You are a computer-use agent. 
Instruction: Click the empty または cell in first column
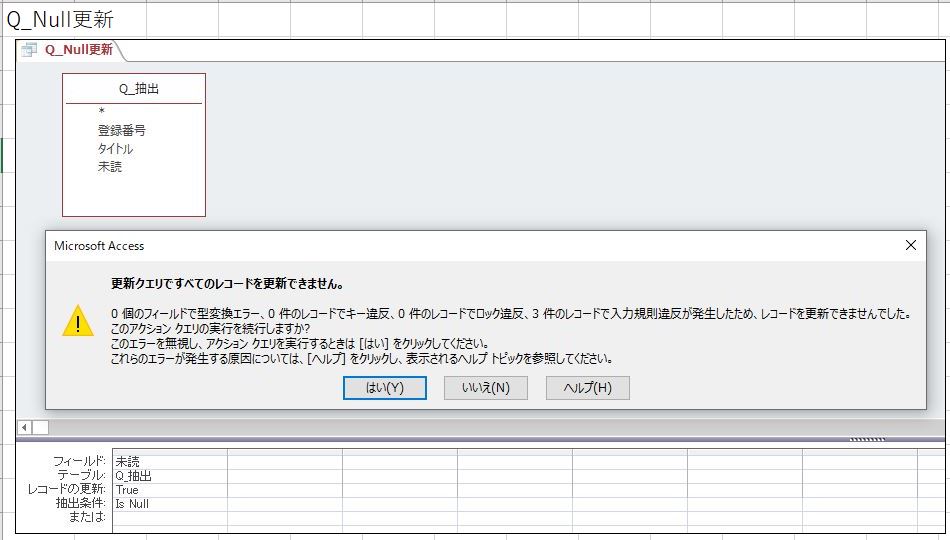(169, 518)
